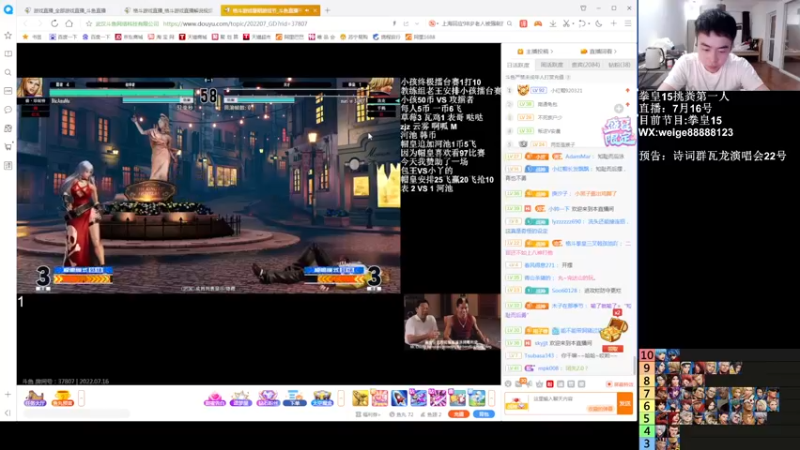The image size is (800, 450).
Task: Open the blue 下单 activity icon
Action: [x=294, y=398]
